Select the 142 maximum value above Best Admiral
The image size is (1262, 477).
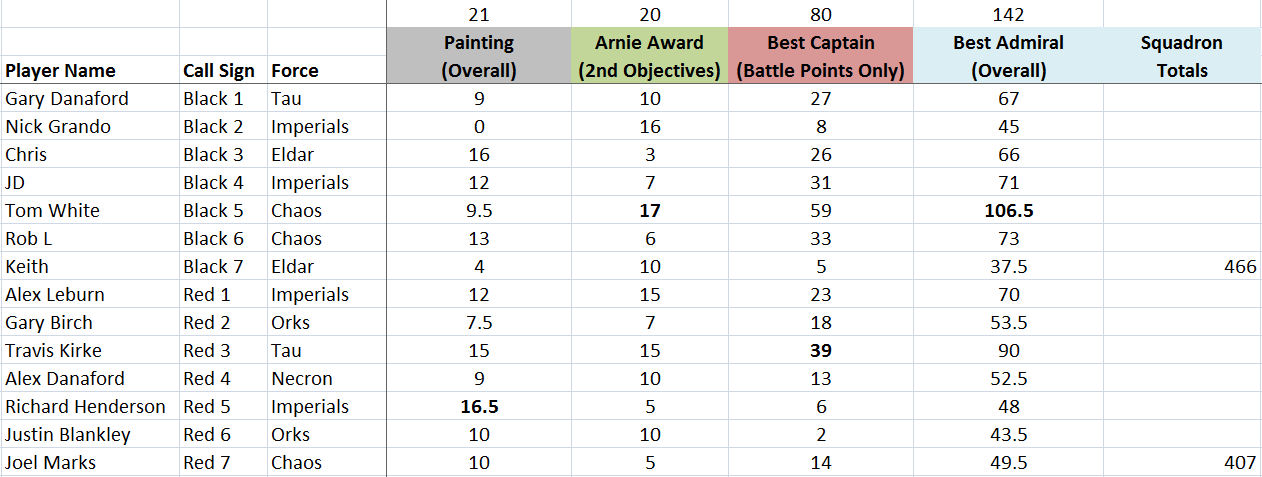[x=1008, y=15]
